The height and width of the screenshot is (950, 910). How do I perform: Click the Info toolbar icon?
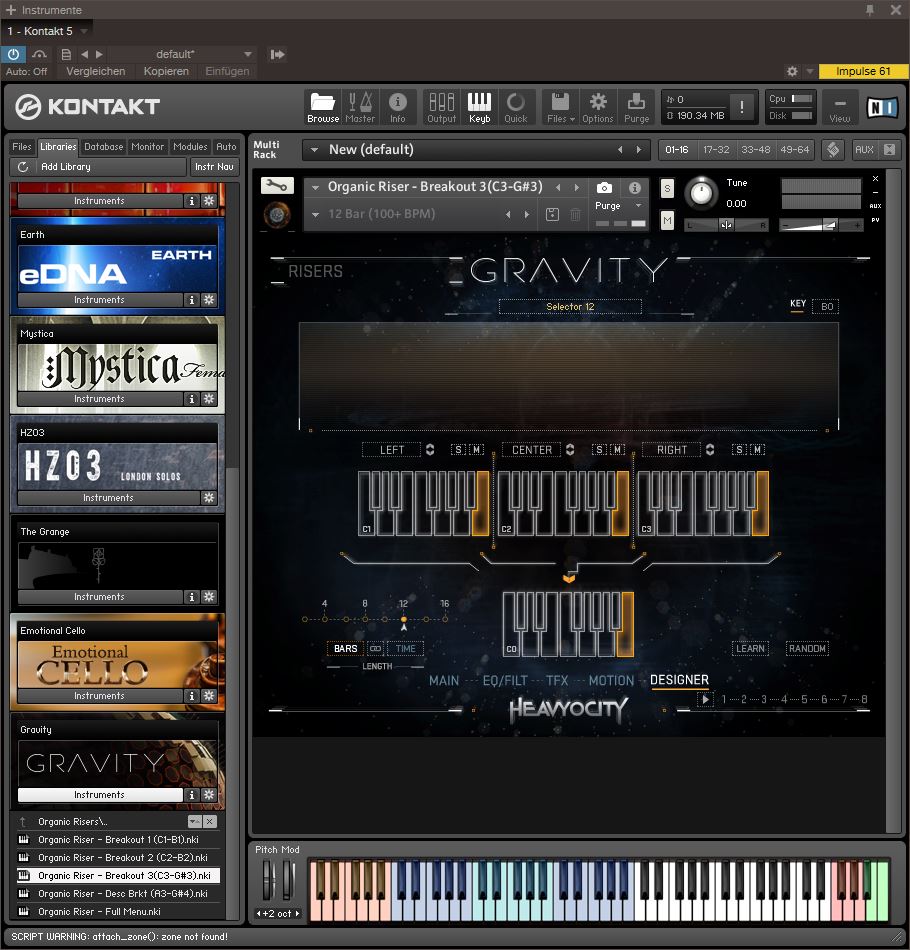pyautogui.click(x=397, y=107)
